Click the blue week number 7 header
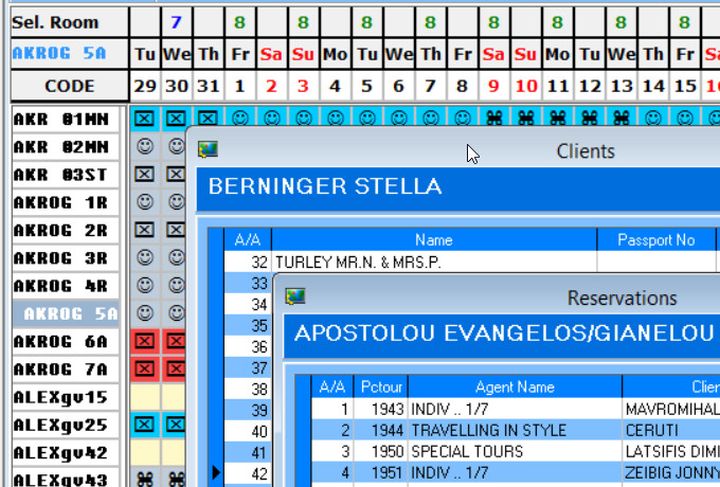This screenshot has height=487, width=720. click(x=176, y=22)
